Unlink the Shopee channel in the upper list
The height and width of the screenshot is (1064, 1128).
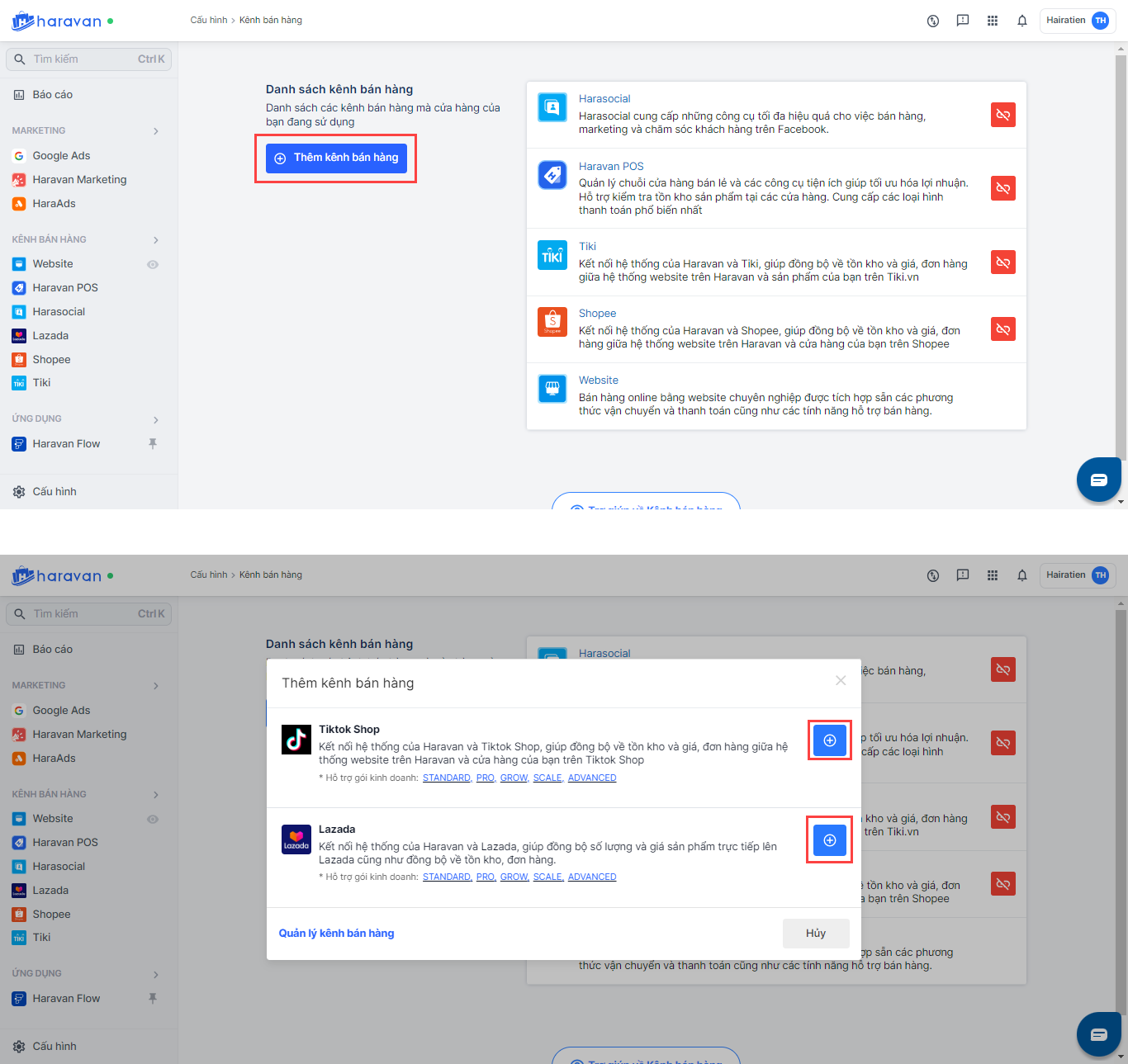(1003, 329)
